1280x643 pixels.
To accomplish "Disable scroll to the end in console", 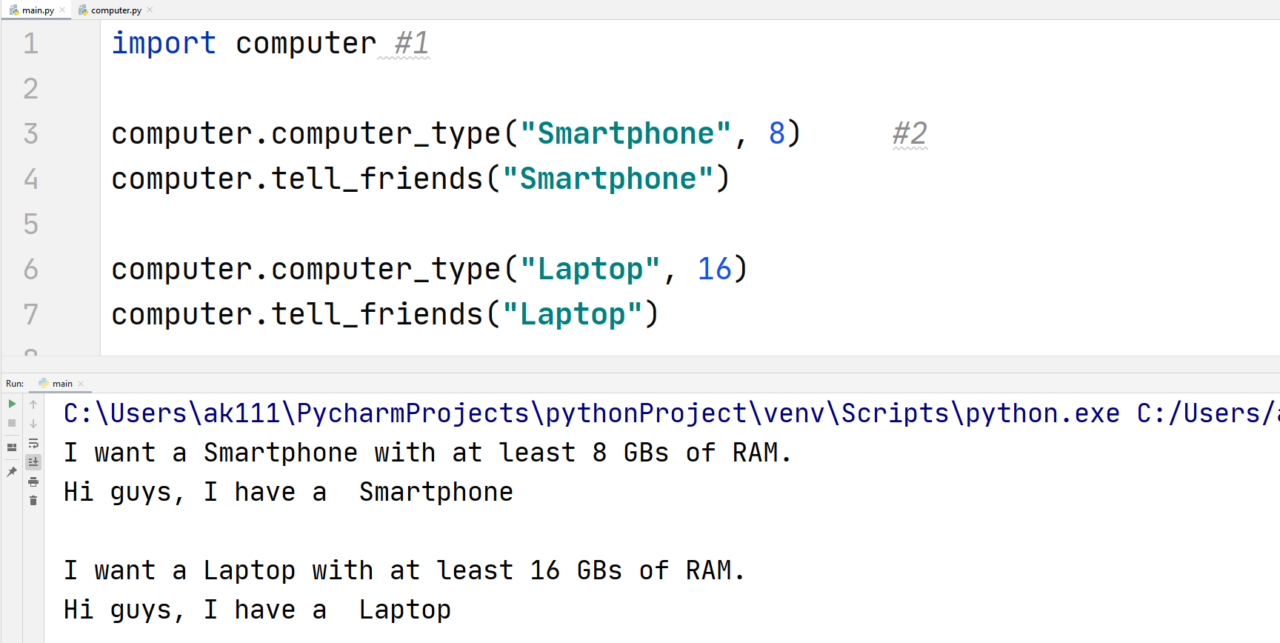I will pyautogui.click(x=33, y=463).
